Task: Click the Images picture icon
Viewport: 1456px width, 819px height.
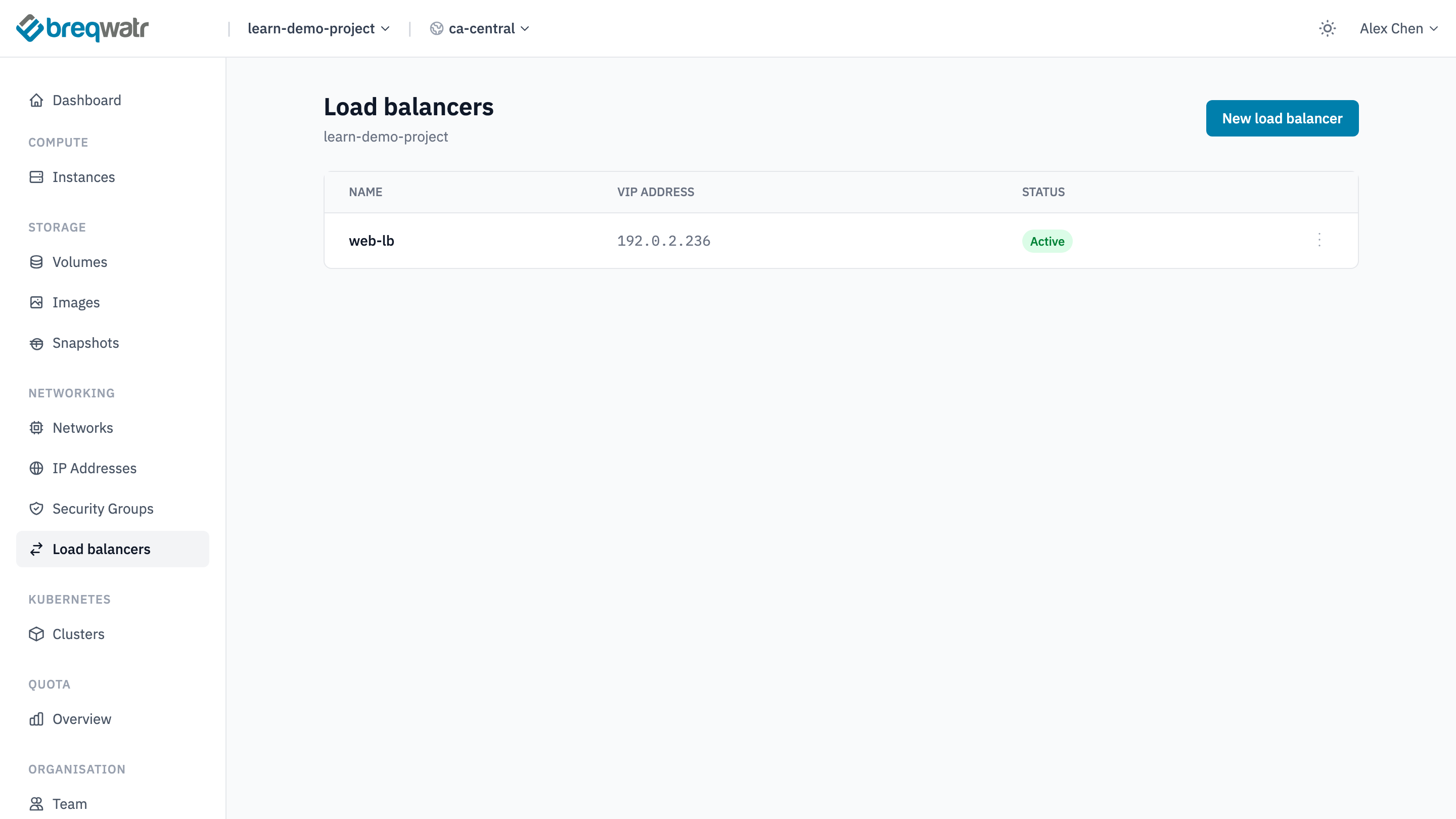Action: pos(36,302)
